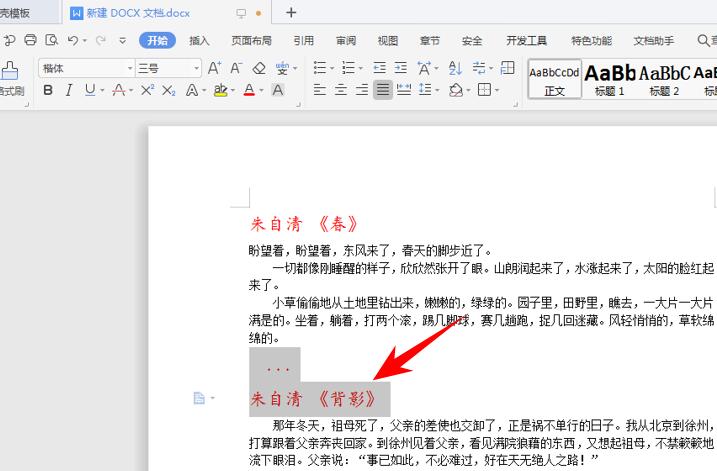Toggle italic formatting
Screen dimensions: 717x471
point(69,90)
